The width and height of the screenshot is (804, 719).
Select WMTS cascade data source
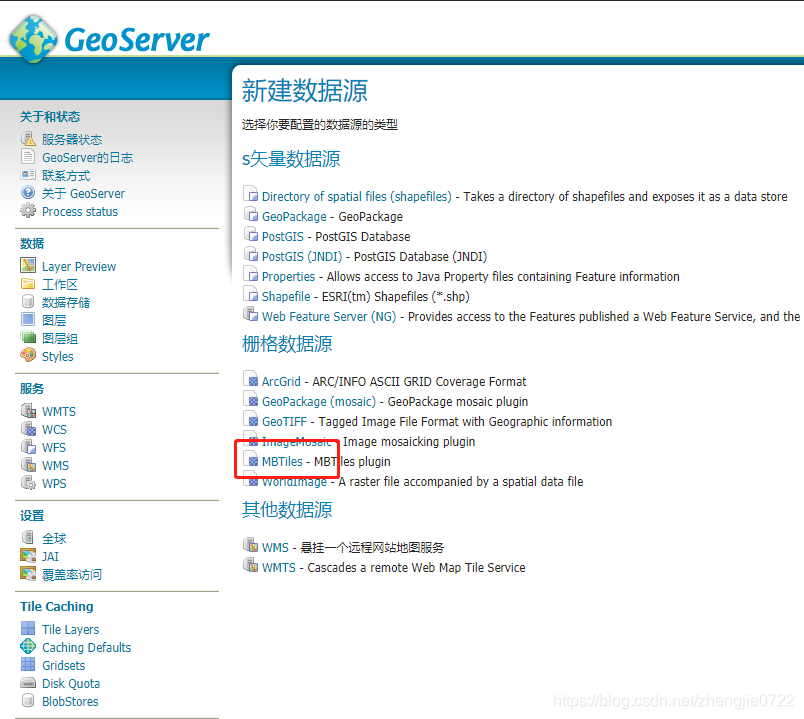(279, 567)
